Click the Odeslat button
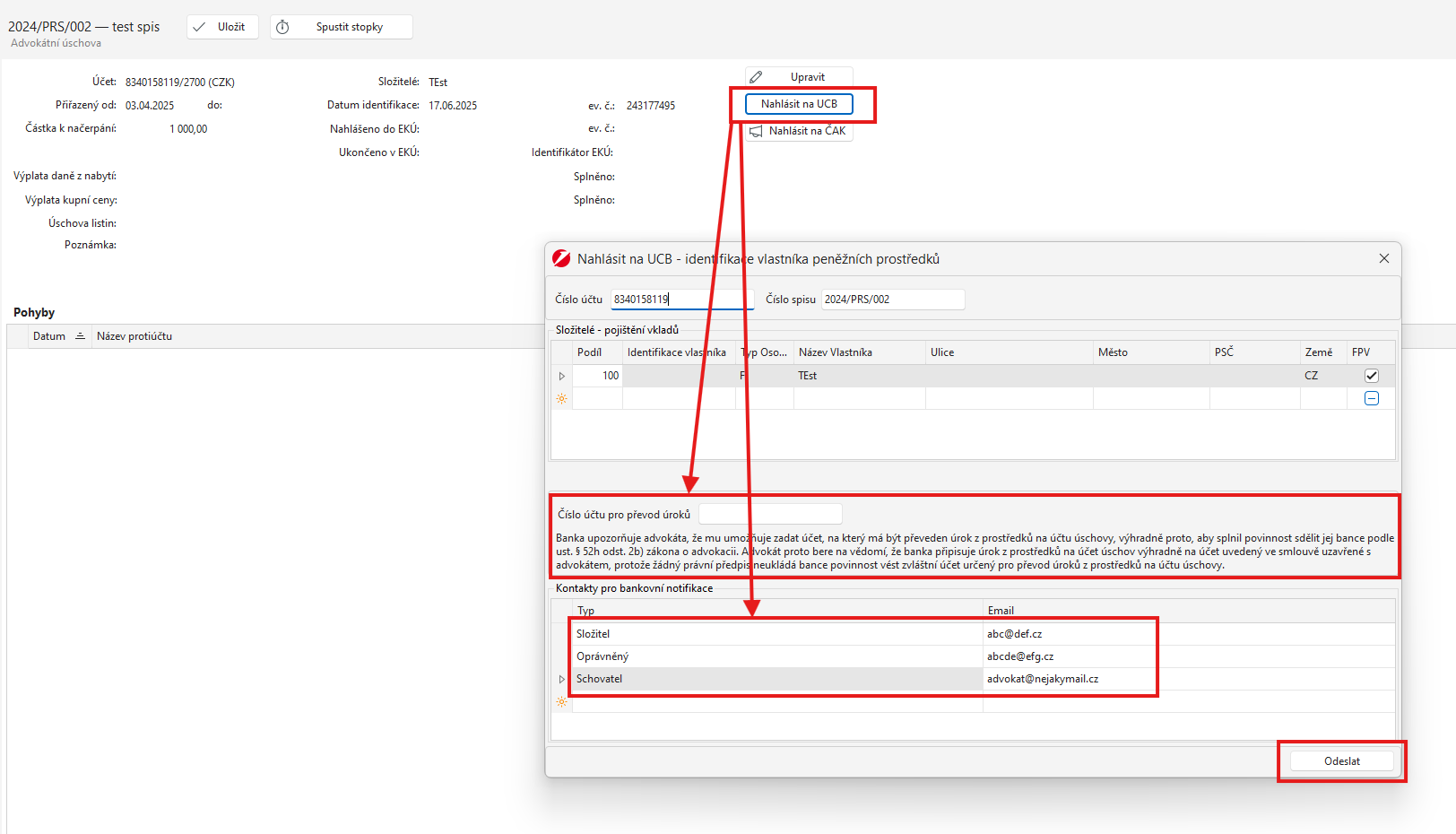The image size is (1456, 834). click(1341, 761)
